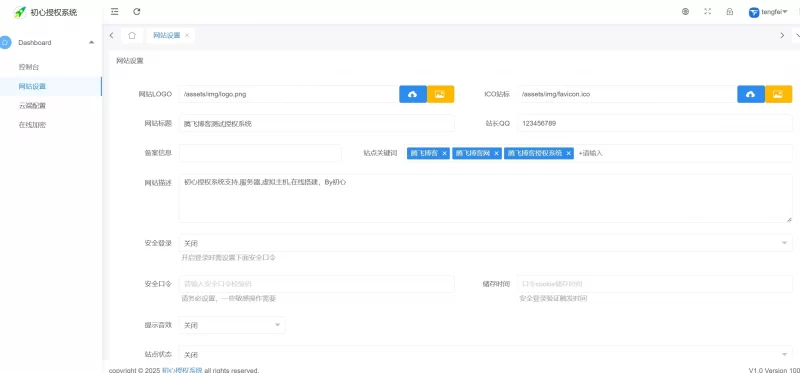Open 云端配置 in sidebar
Viewport: 800px width, 373px height.
click(32, 106)
